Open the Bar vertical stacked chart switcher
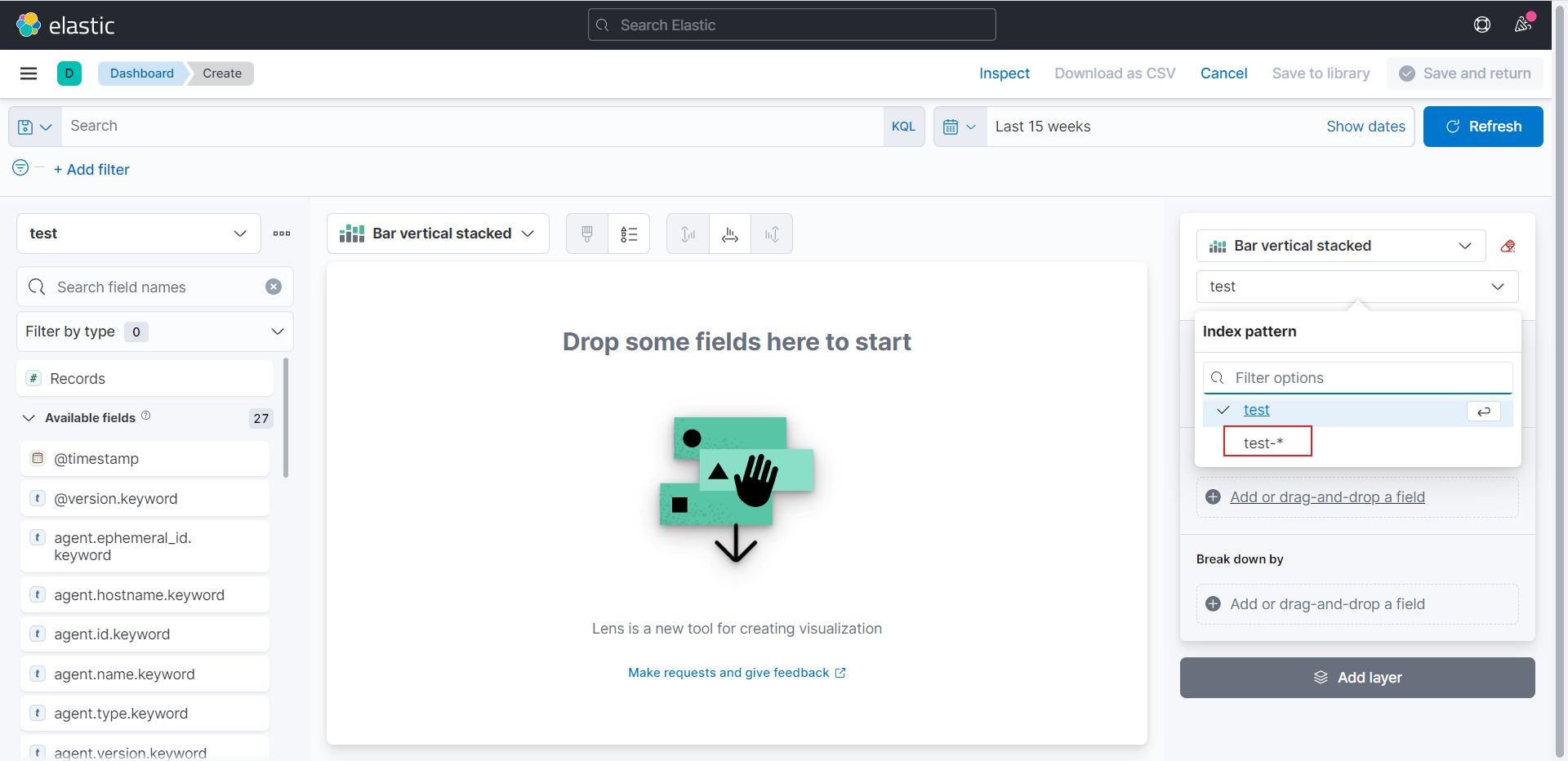The height and width of the screenshot is (761, 1568). 438,234
